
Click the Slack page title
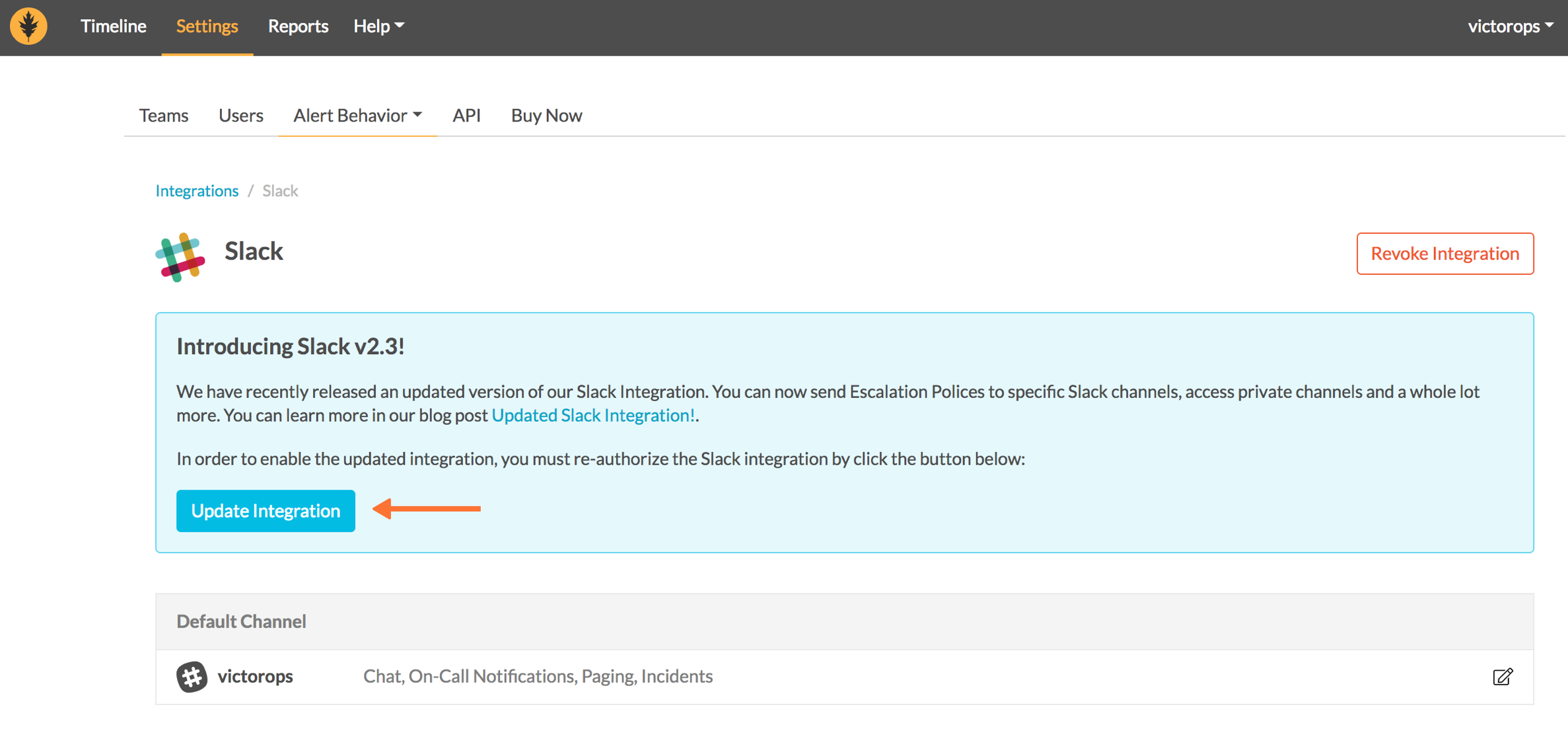pos(254,251)
